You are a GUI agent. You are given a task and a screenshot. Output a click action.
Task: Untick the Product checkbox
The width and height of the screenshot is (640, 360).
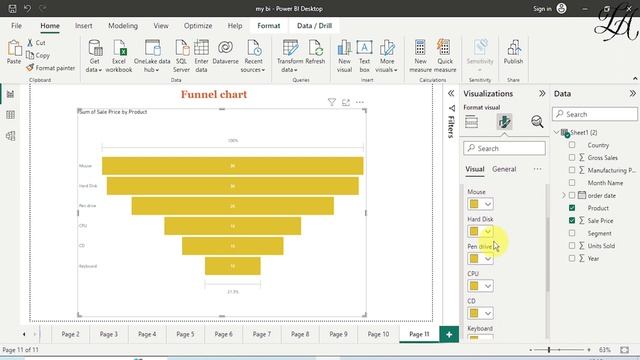click(572, 208)
